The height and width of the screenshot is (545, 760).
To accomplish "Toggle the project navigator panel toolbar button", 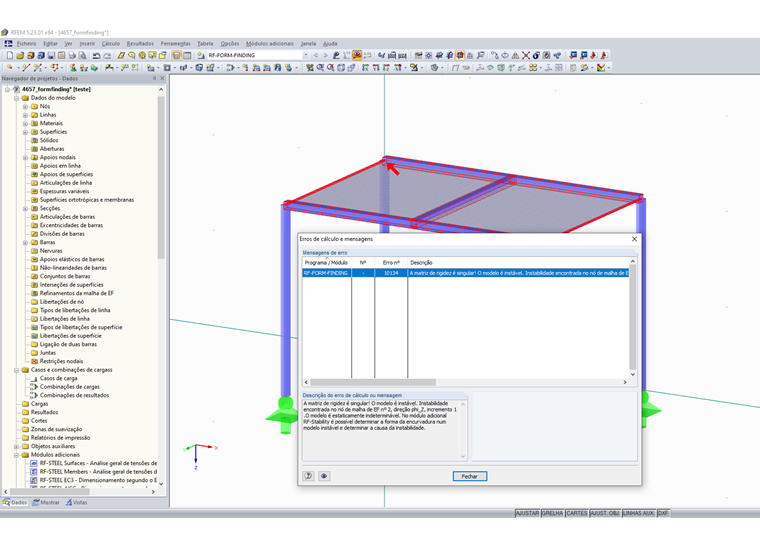I will point(176,55).
